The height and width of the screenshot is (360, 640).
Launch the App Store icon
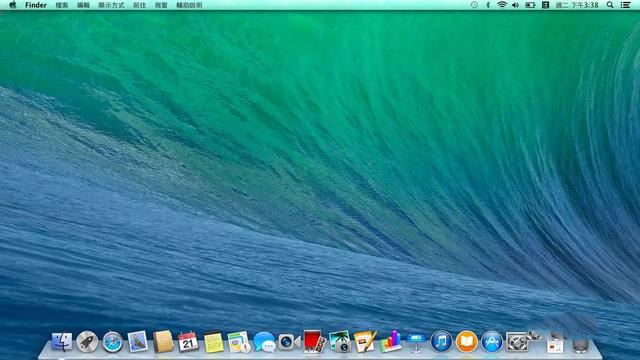tap(492, 342)
